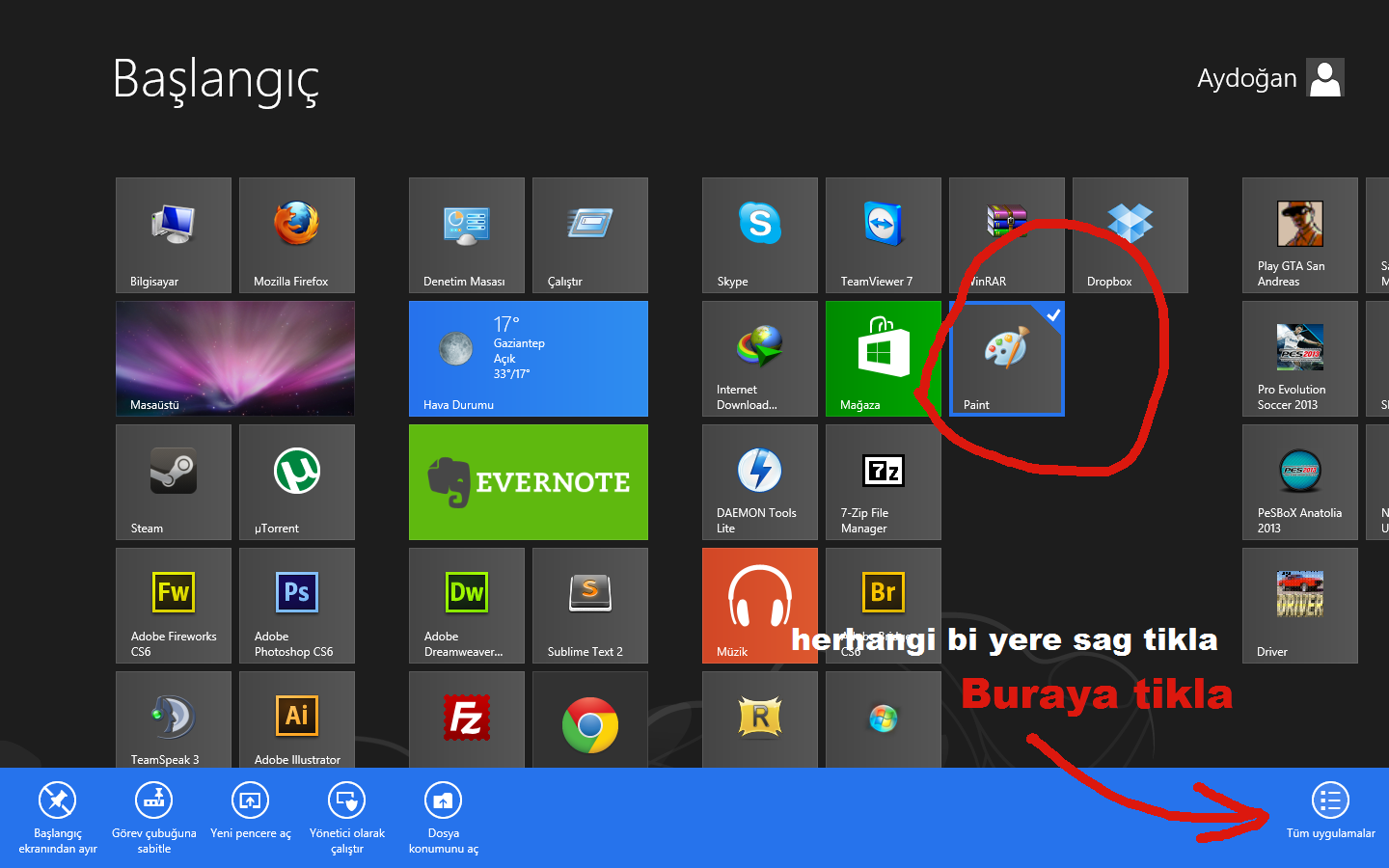Open the Dropbox tile
Screen dimensions: 1389x868
pos(1130,235)
